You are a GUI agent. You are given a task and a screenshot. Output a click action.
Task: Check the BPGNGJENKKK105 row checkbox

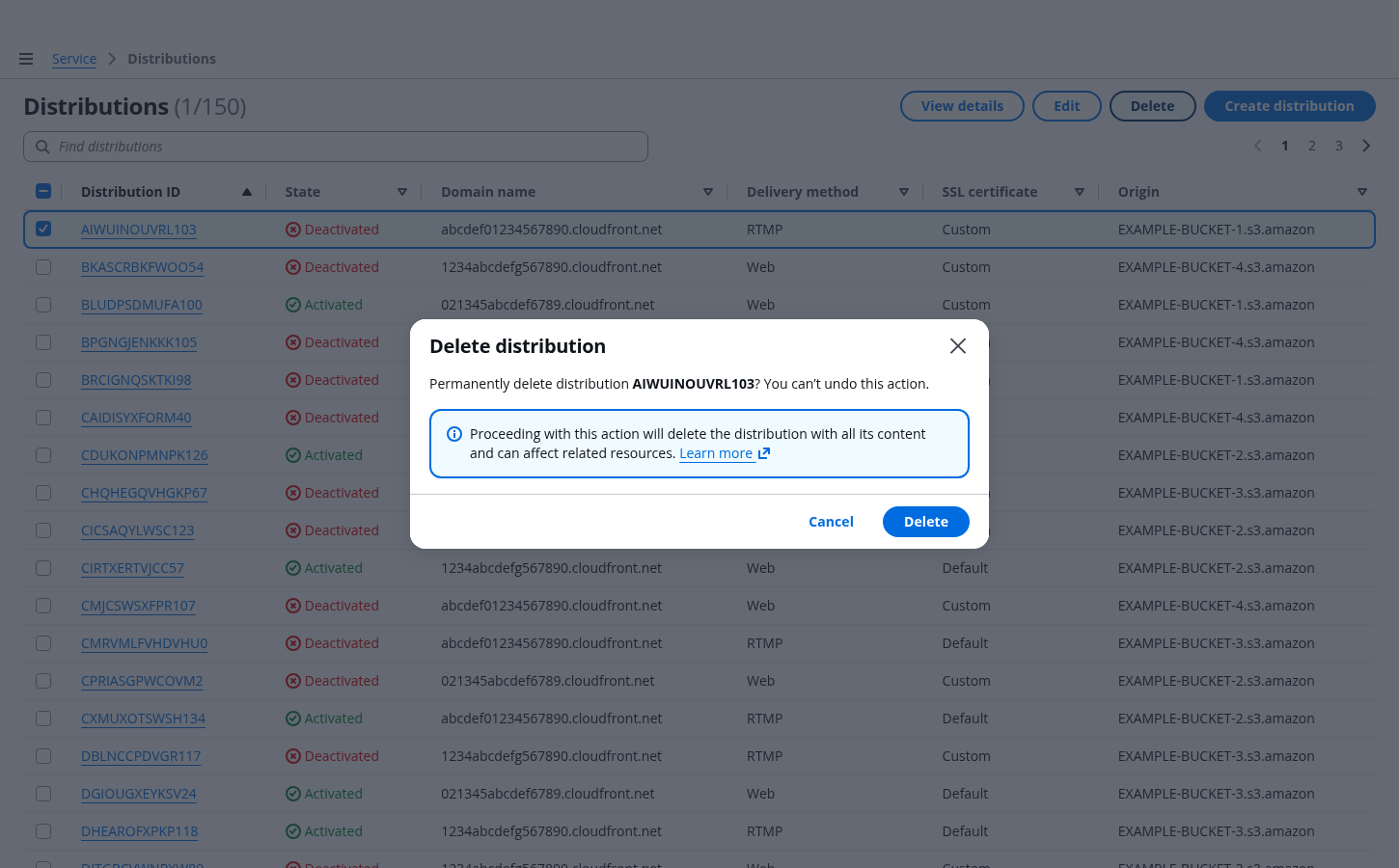click(43, 341)
